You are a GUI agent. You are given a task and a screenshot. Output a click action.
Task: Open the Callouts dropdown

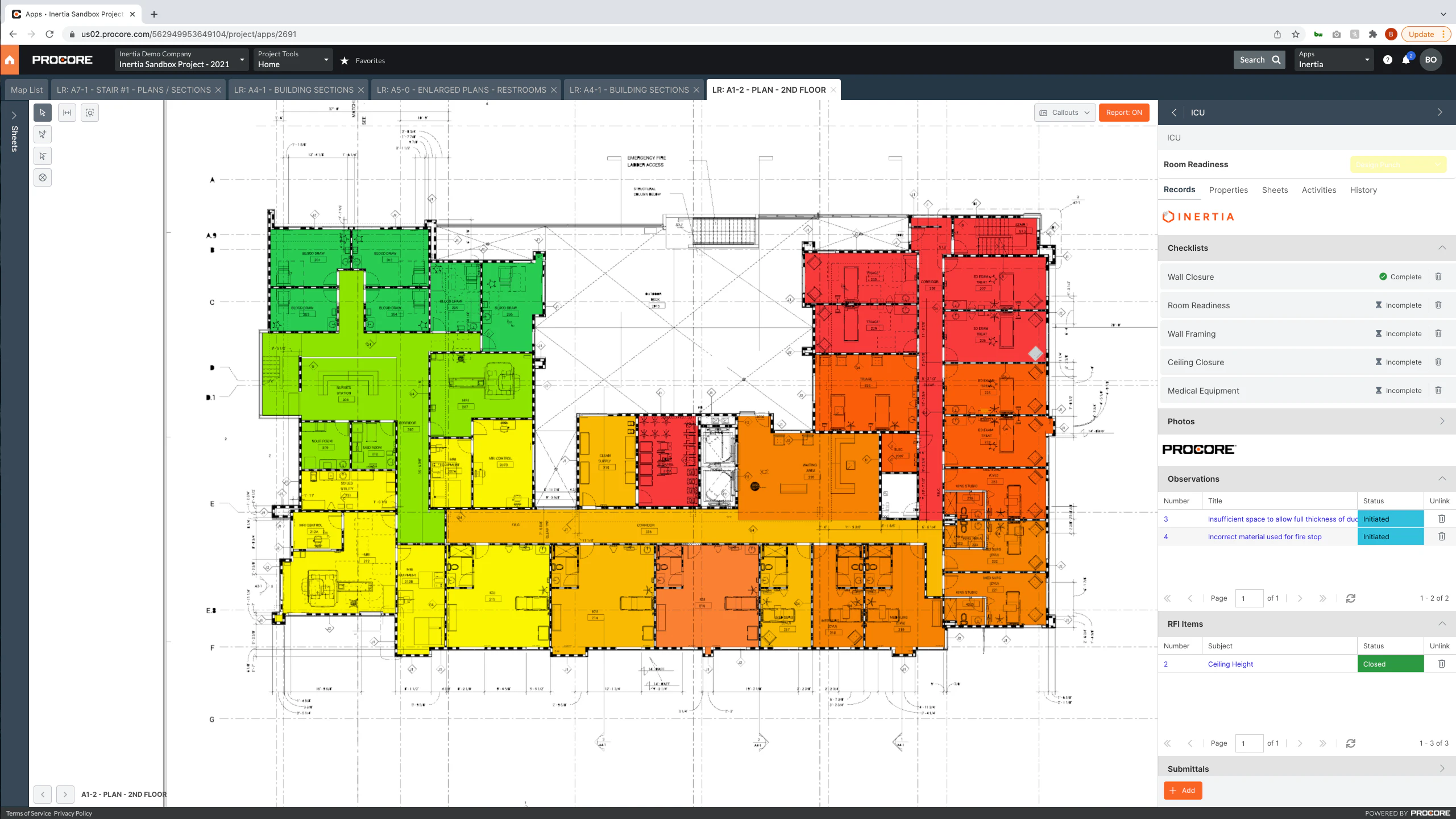click(x=1064, y=112)
